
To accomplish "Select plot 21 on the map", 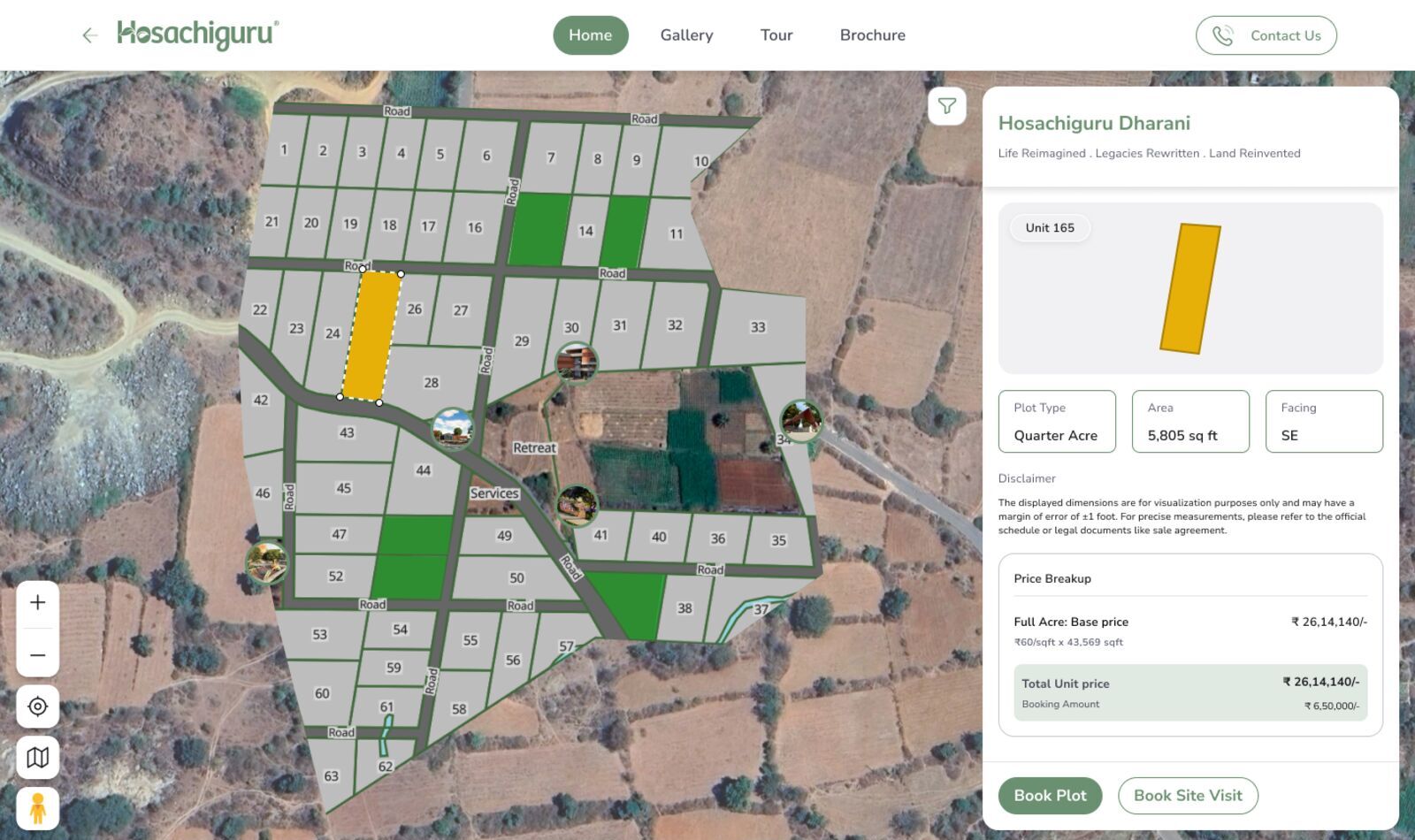I will point(272,222).
